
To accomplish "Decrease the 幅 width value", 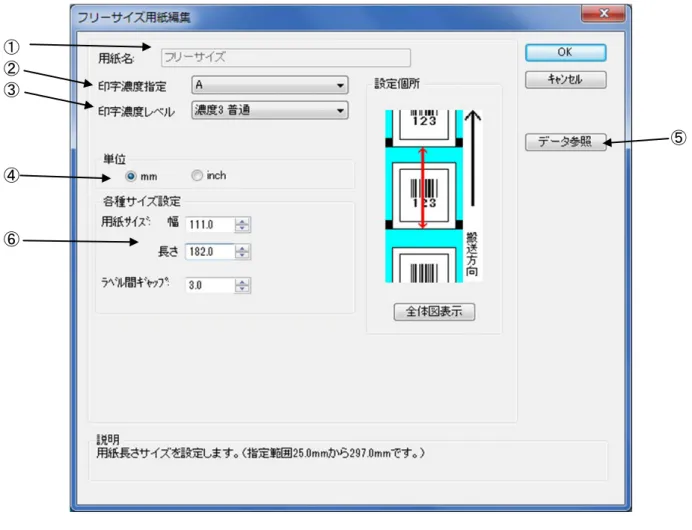I will click(x=242, y=229).
